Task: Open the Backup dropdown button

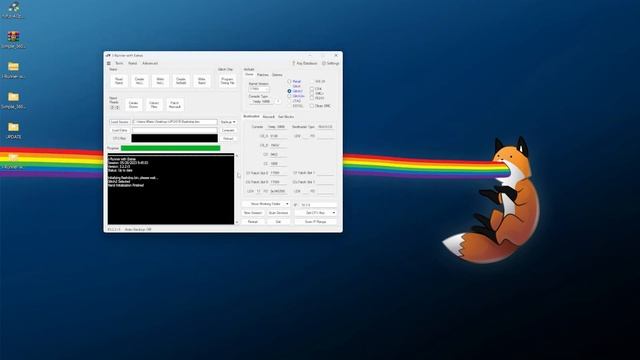Action: [x=228, y=122]
